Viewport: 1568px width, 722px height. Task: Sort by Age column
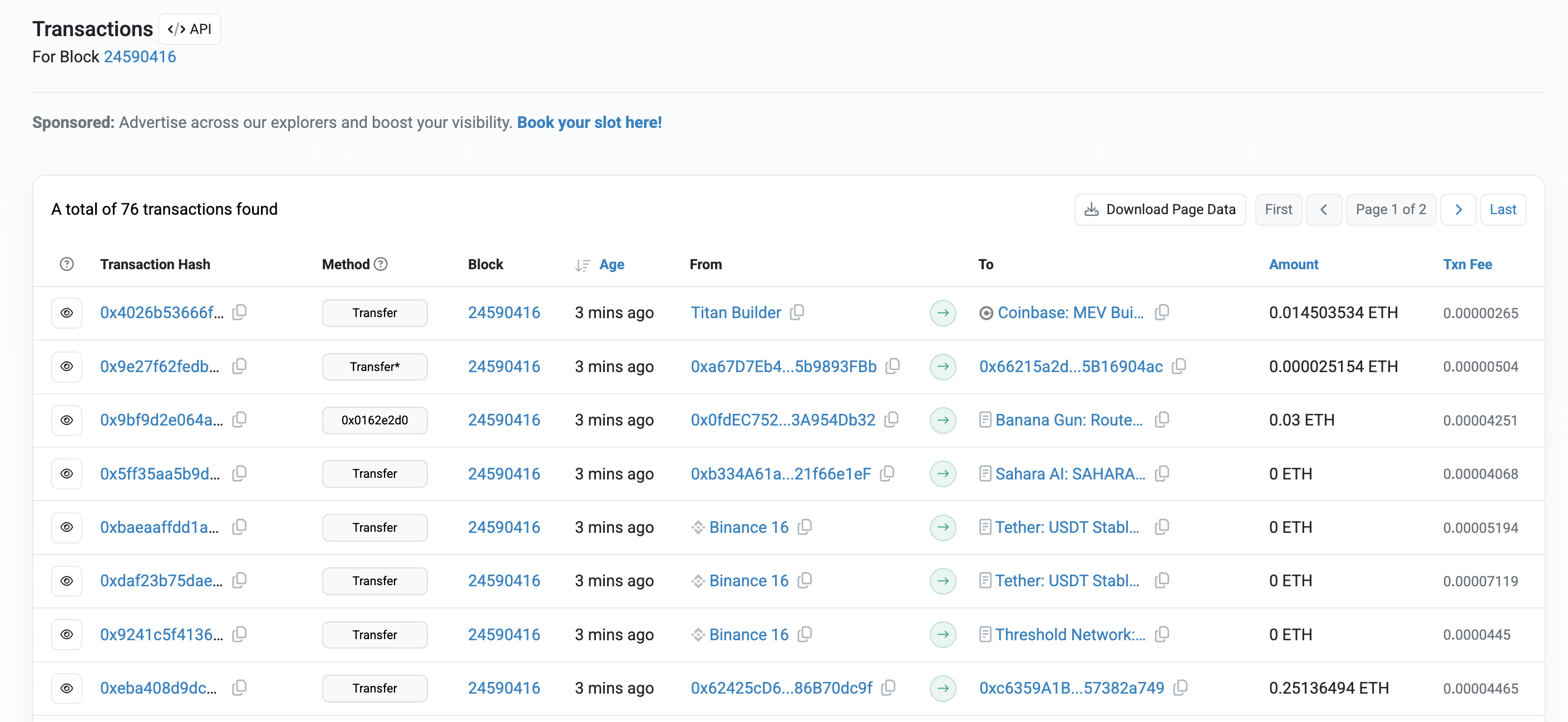point(611,264)
